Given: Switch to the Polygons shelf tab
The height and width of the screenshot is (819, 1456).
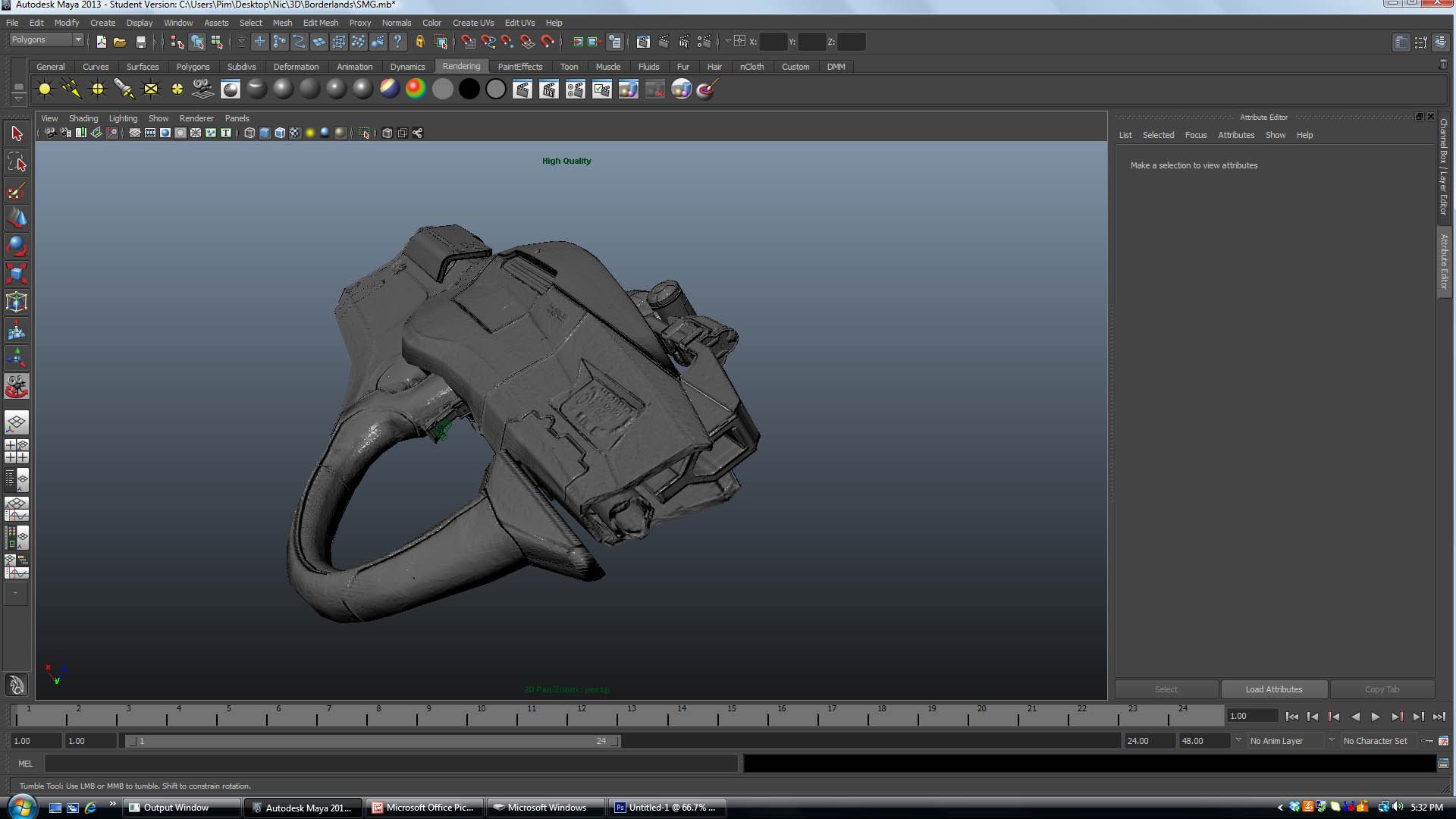Looking at the screenshot, I should coord(193,67).
